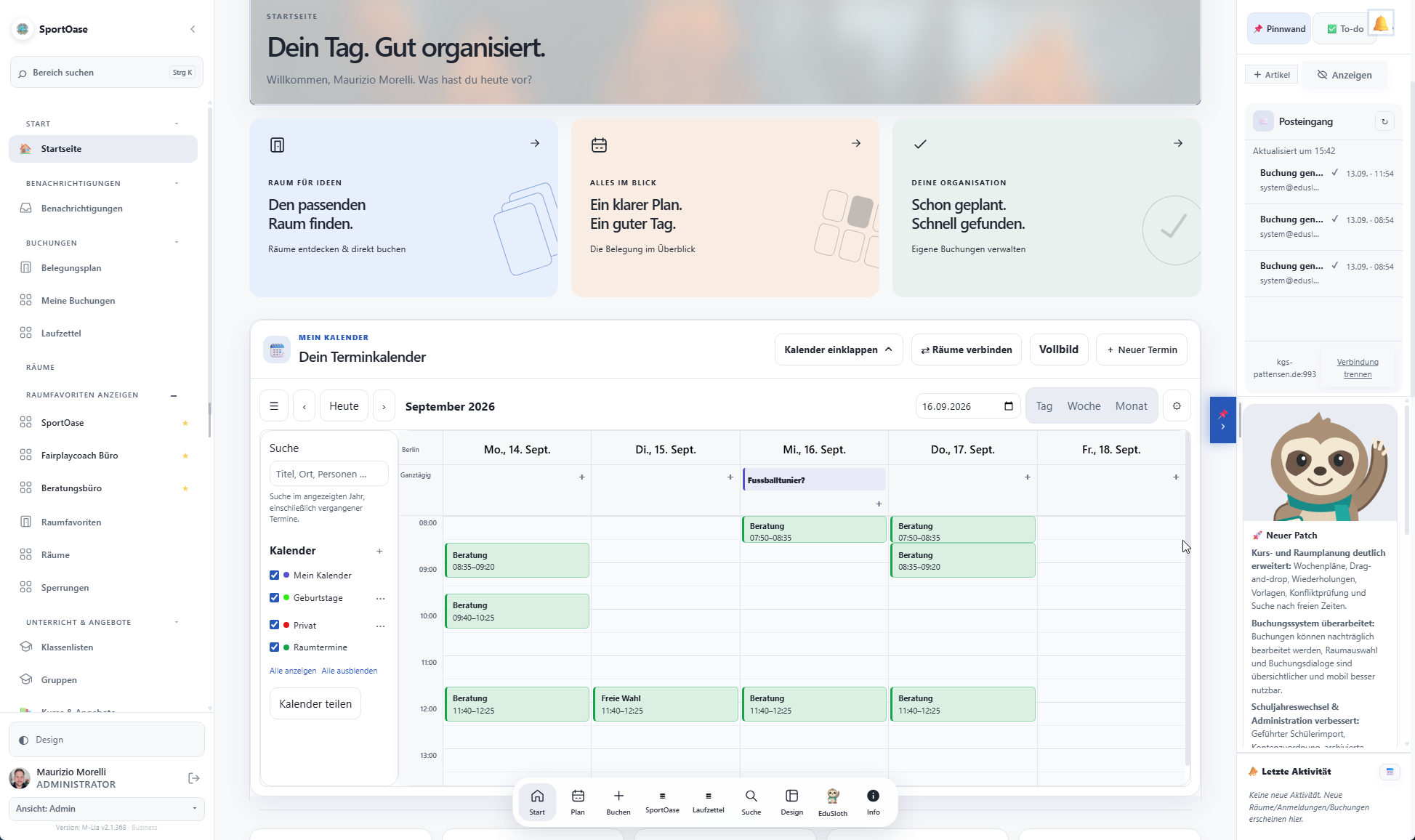The image size is (1415, 840).
Task: Open Geburtstage calendar options menu
Action: point(380,598)
